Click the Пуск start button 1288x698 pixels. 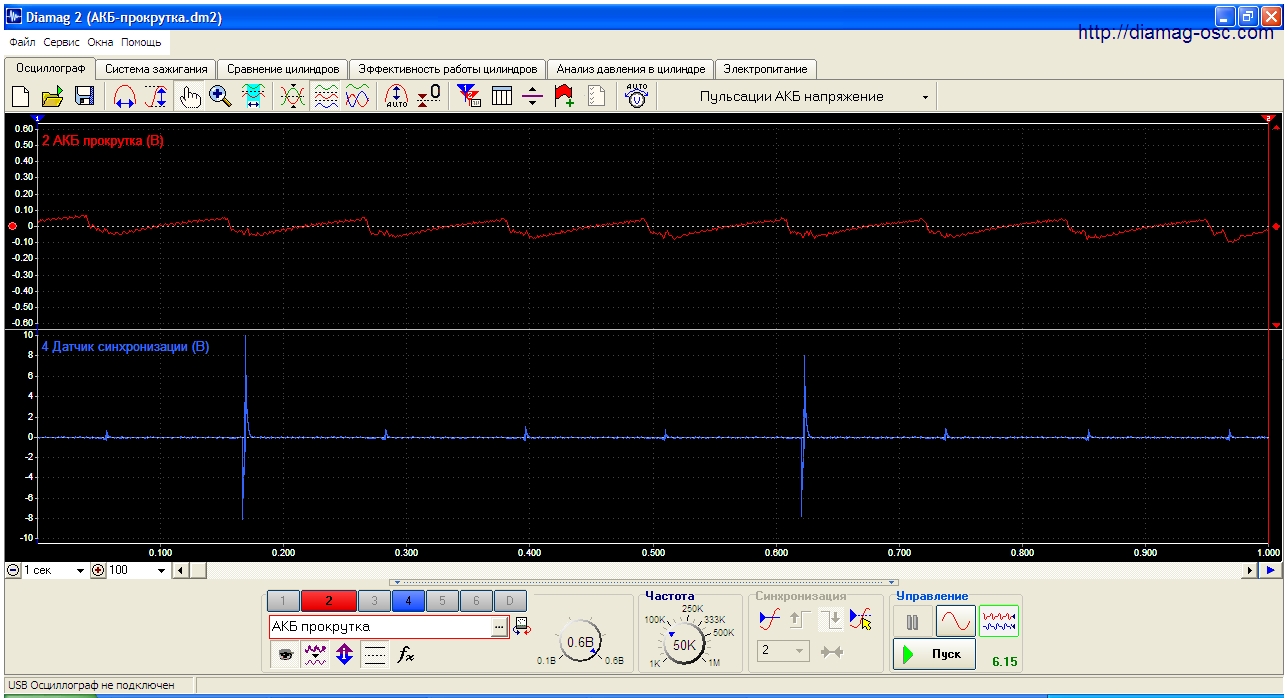click(x=934, y=654)
